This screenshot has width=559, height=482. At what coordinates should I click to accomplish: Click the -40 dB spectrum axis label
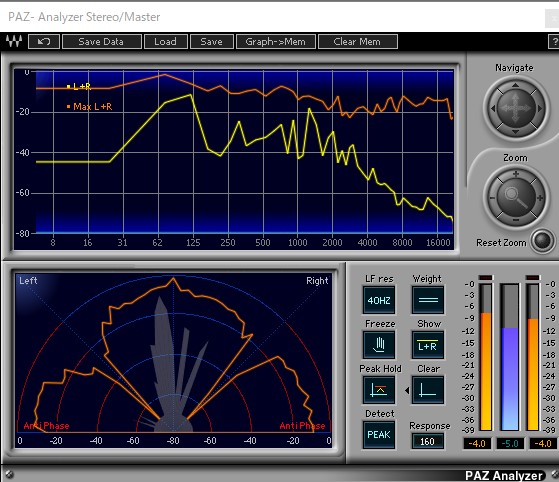22,152
